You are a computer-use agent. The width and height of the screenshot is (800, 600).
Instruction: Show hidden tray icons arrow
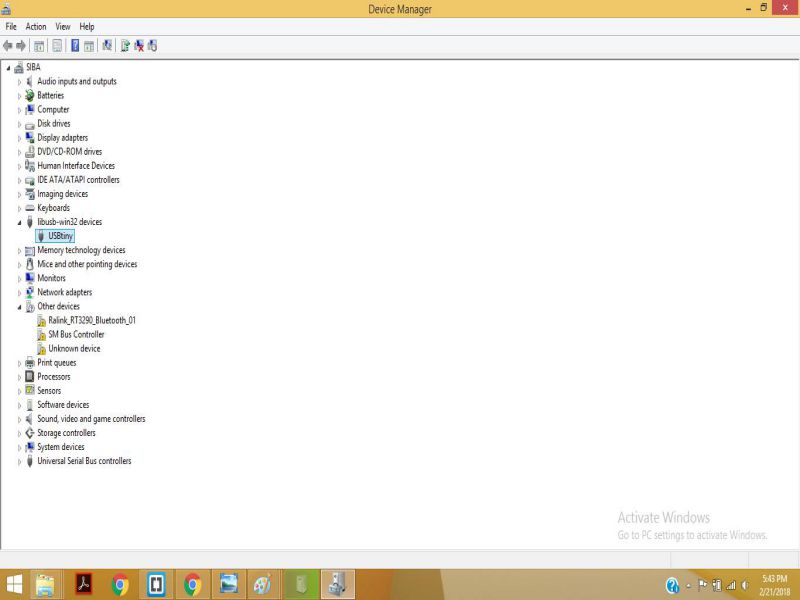point(688,586)
